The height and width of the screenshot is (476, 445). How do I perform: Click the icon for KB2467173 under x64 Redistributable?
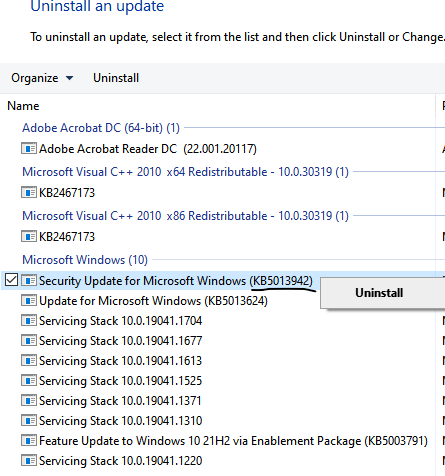tap(29, 192)
